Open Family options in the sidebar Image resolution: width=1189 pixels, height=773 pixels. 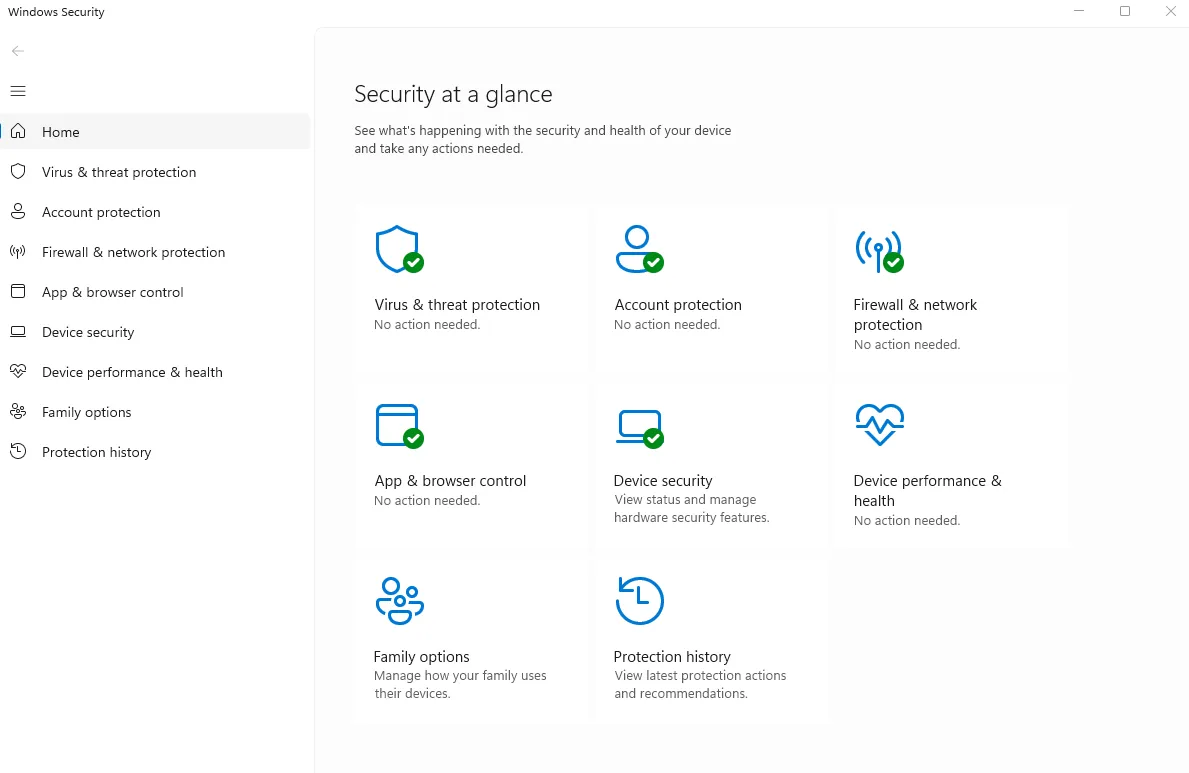click(x=155, y=412)
